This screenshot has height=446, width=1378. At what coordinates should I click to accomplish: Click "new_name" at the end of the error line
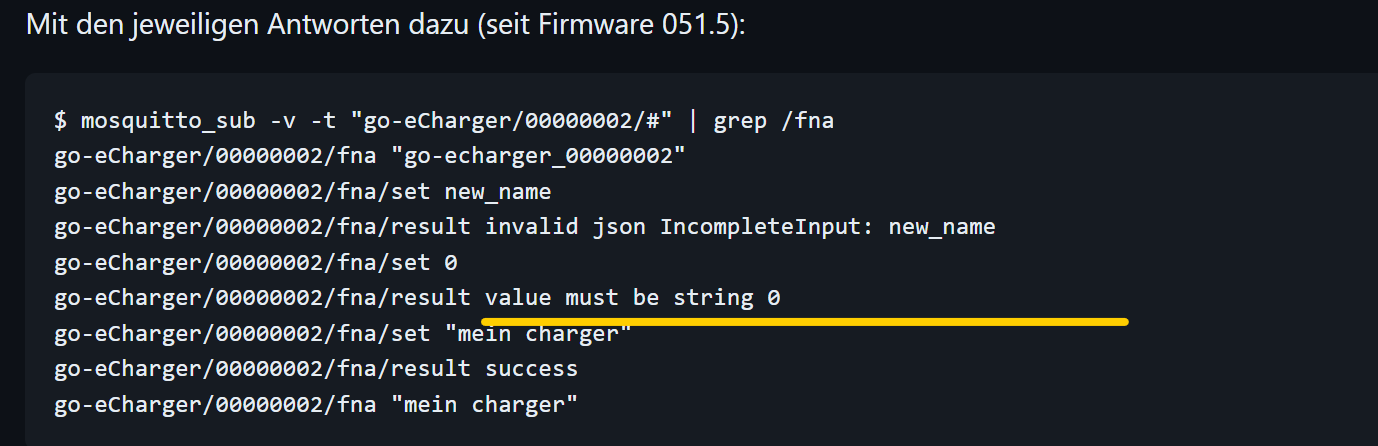coord(944,227)
